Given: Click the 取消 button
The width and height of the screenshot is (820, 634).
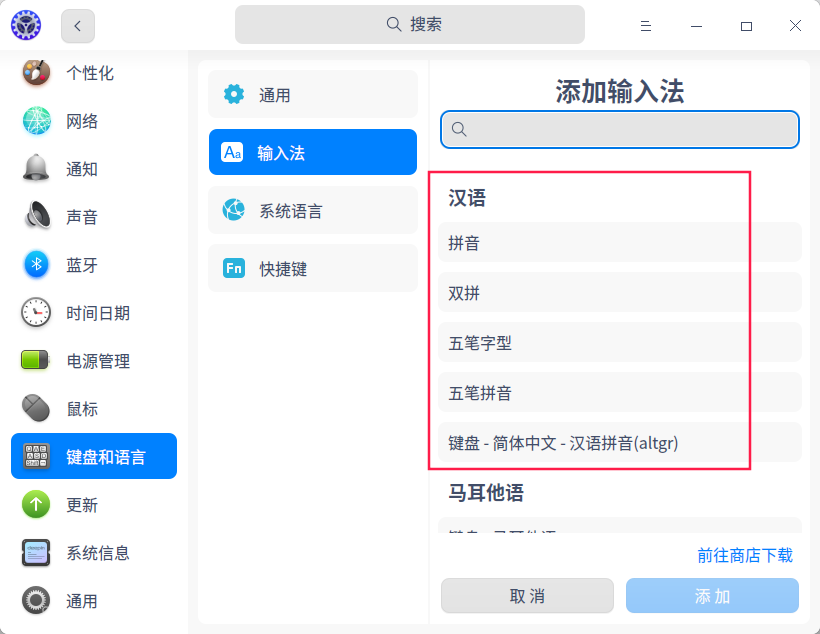Looking at the screenshot, I should (528, 596).
